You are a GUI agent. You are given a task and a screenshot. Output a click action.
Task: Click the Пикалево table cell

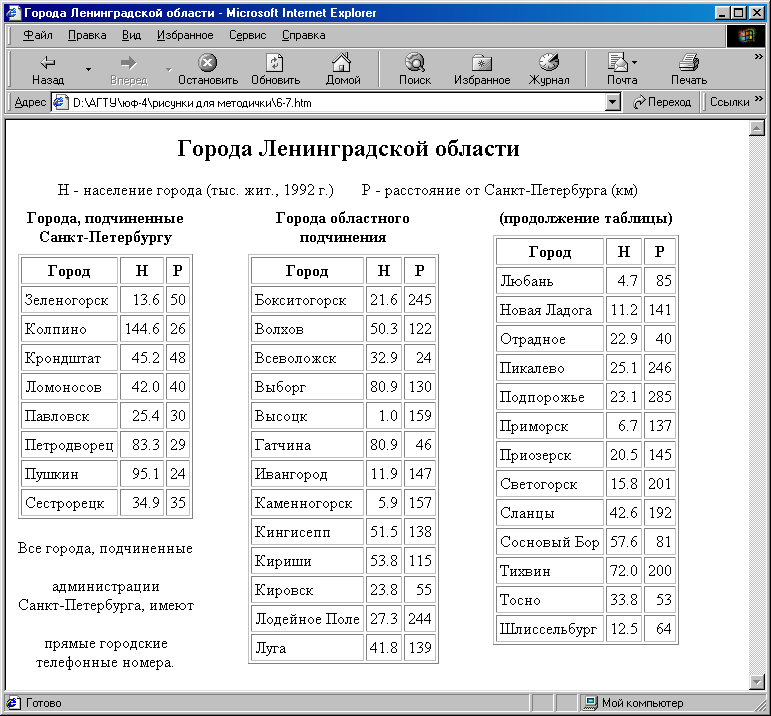550,368
